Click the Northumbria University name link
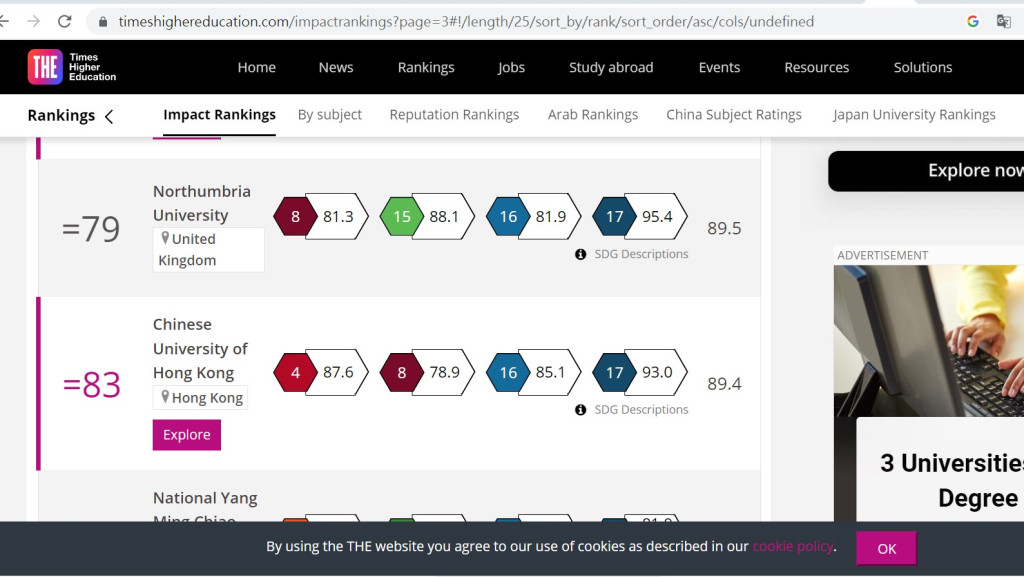 (x=201, y=203)
